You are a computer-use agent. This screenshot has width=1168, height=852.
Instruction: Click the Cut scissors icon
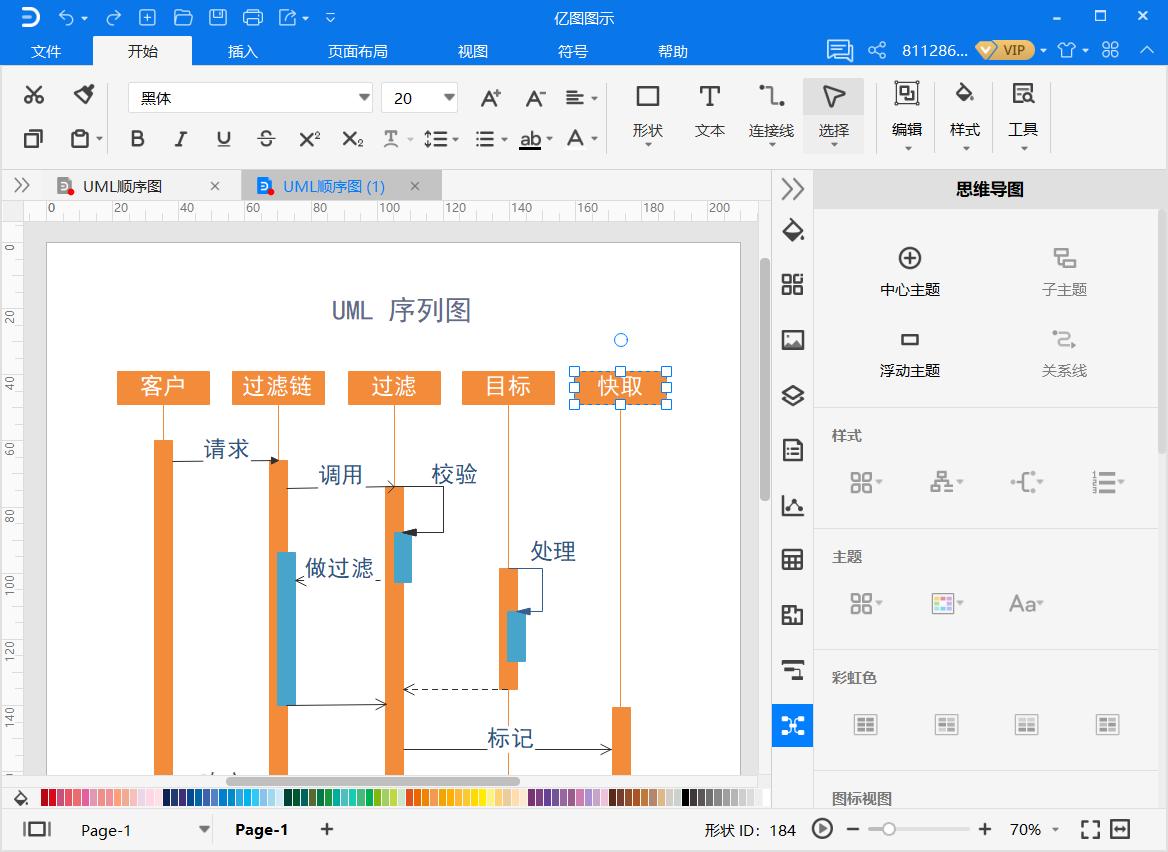point(33,94)
